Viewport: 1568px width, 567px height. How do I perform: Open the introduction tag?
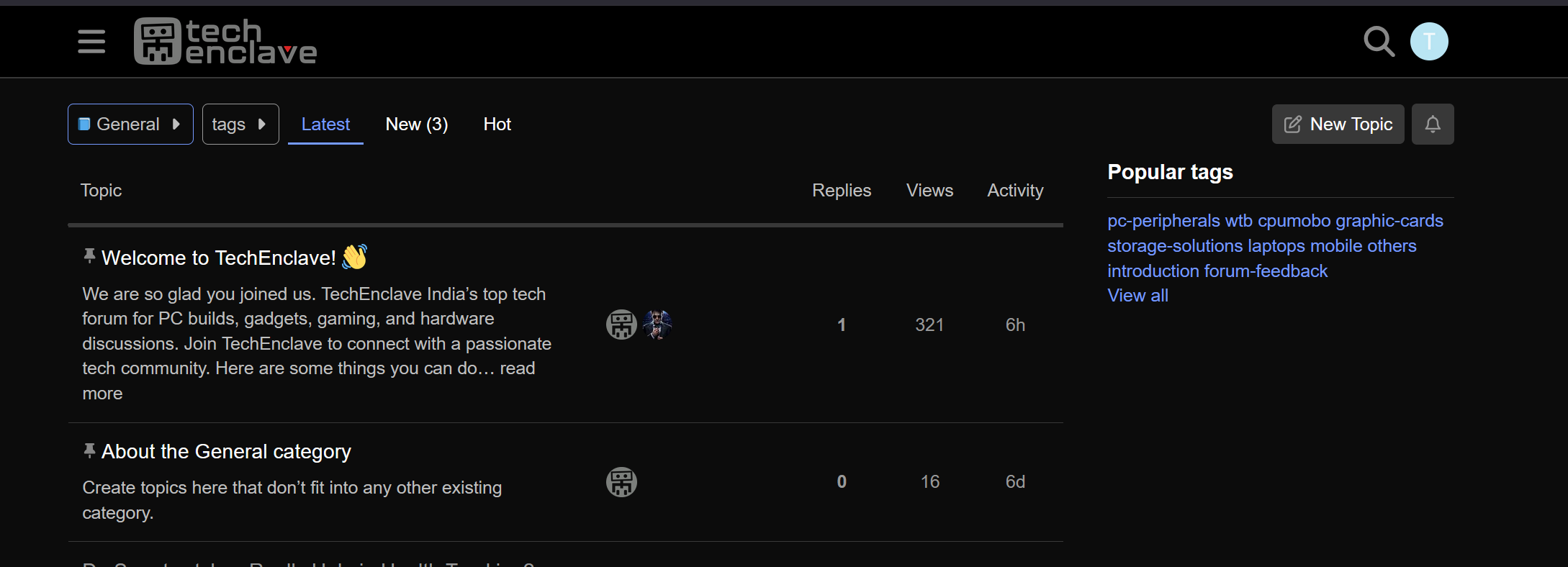[1153, 271]
